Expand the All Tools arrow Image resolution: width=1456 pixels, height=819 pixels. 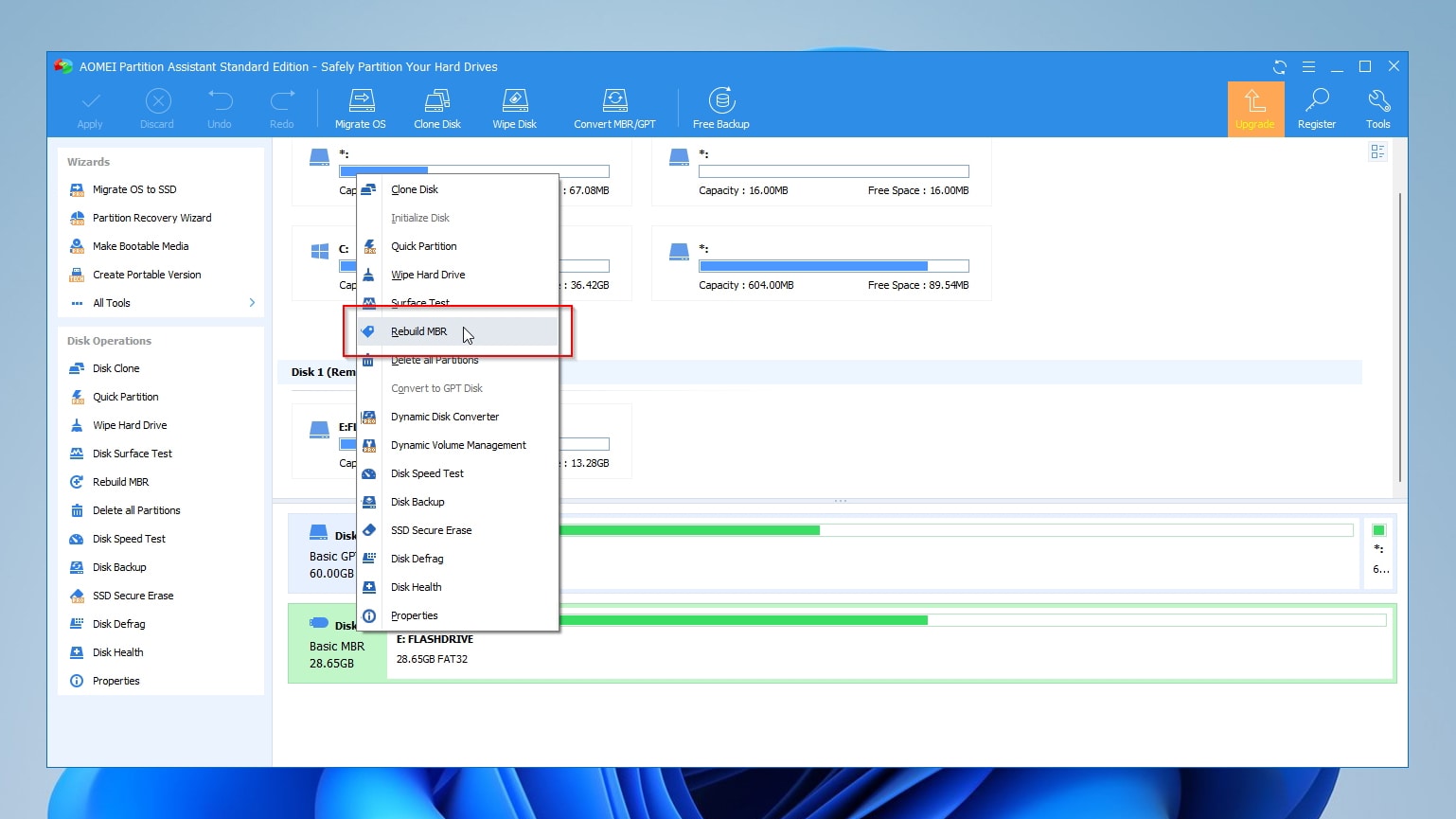(252, 303)
